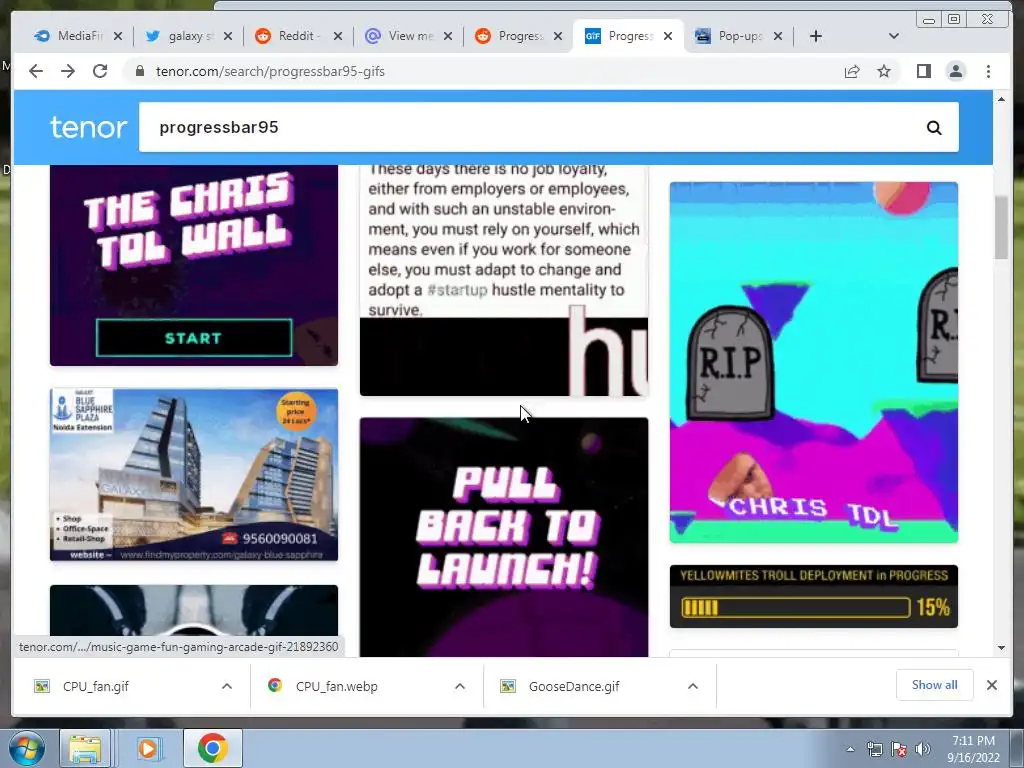Expand options for GooseDance.gif download
Viewport: 1024px width, 768px height.
(x=693, y=686)
